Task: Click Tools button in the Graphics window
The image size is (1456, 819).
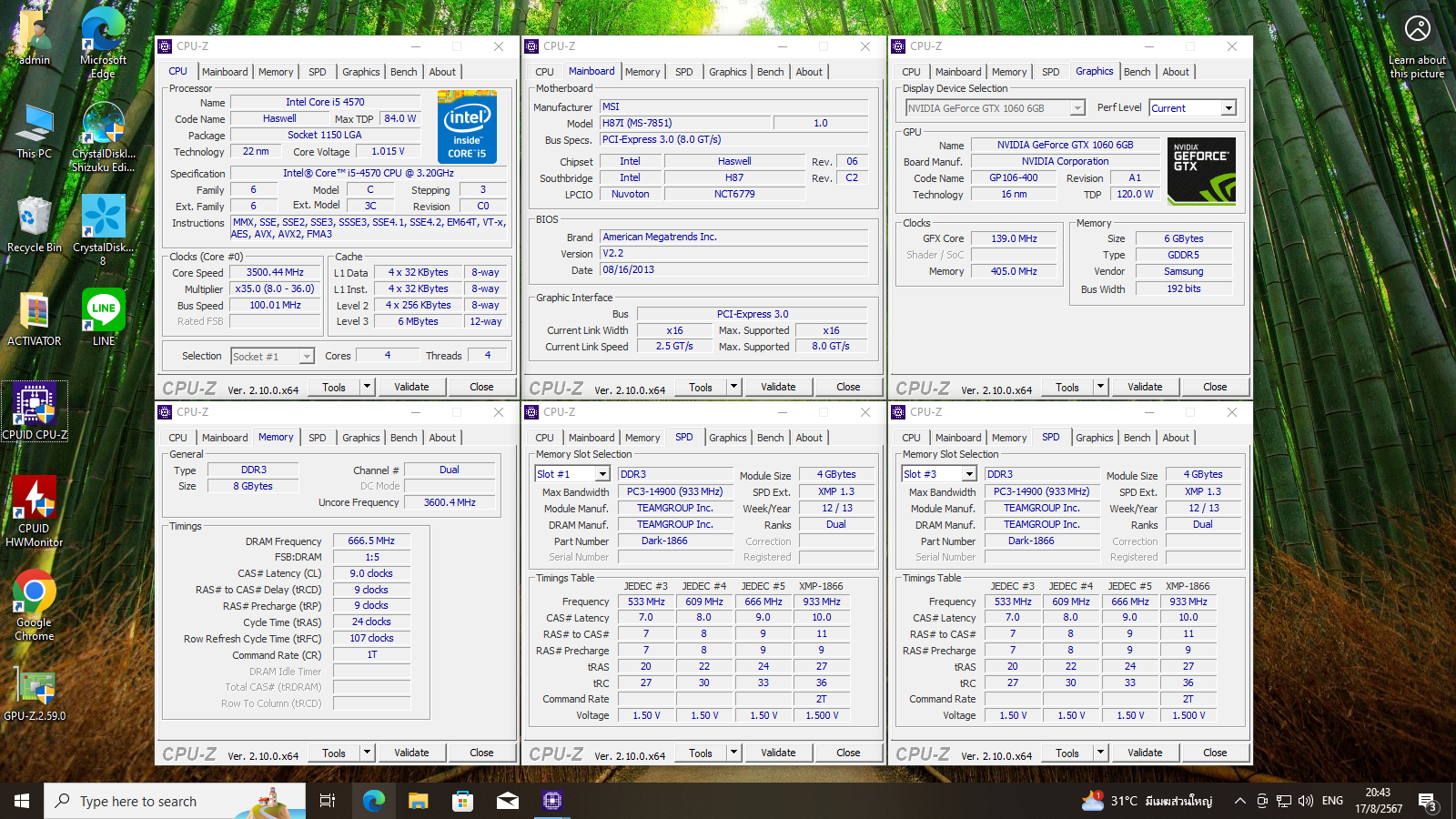Action: tap(1067, 387)
